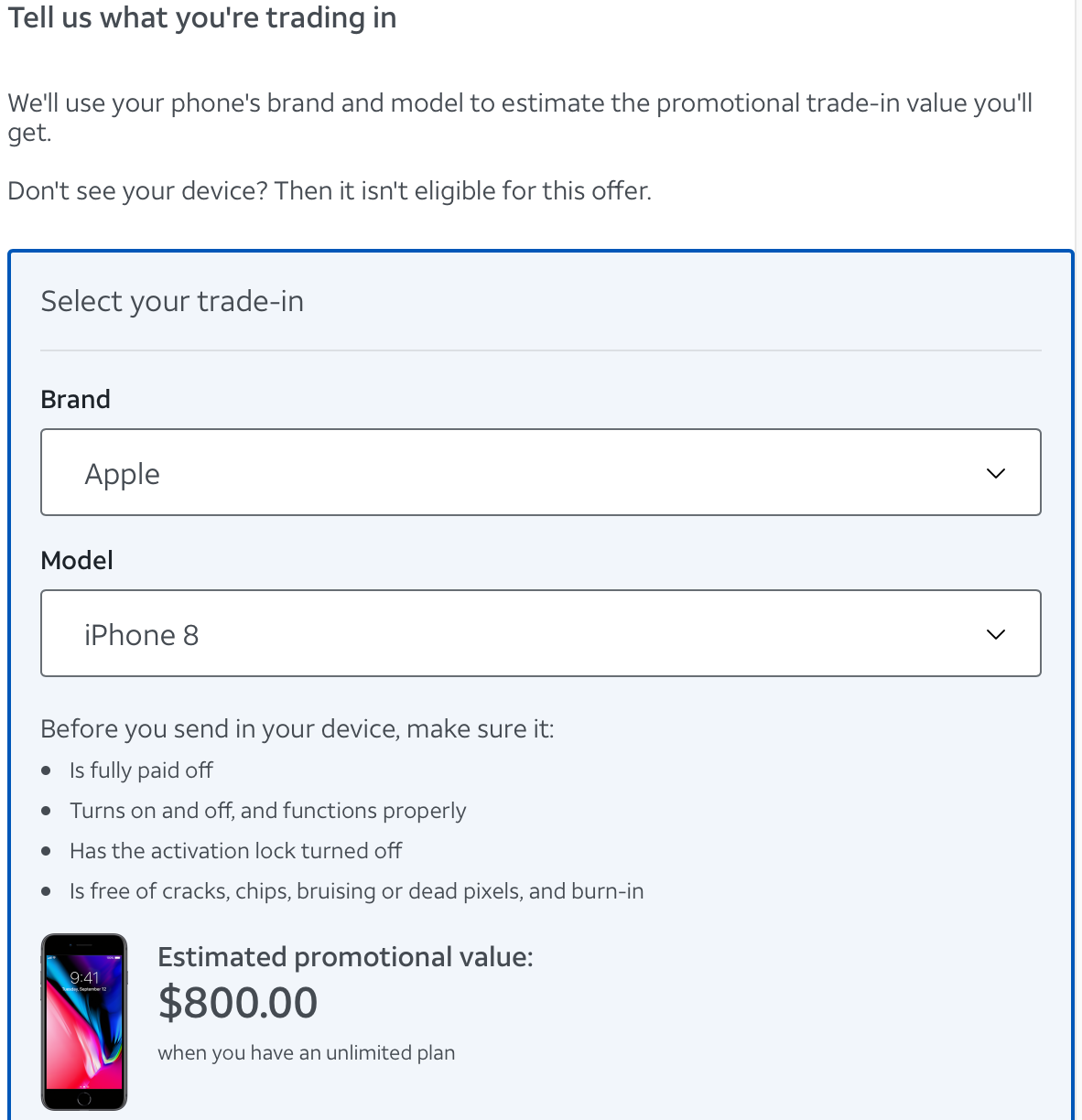
Task: Click the $800.00 promotional value amount
Action: pos(238,1002)
